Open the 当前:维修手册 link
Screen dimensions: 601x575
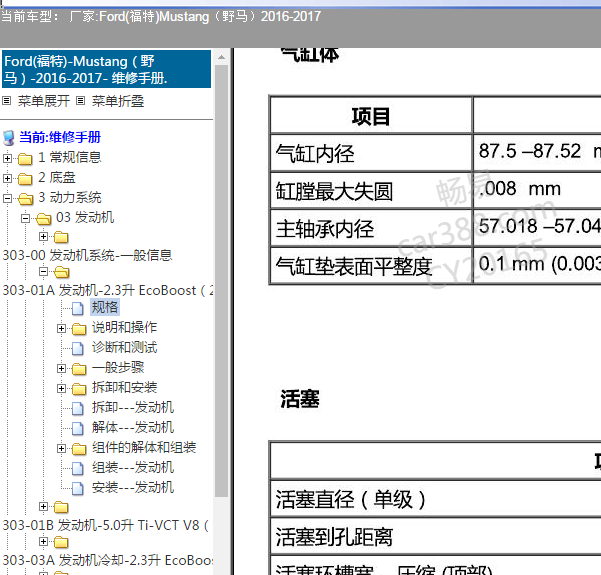[60, 137]
